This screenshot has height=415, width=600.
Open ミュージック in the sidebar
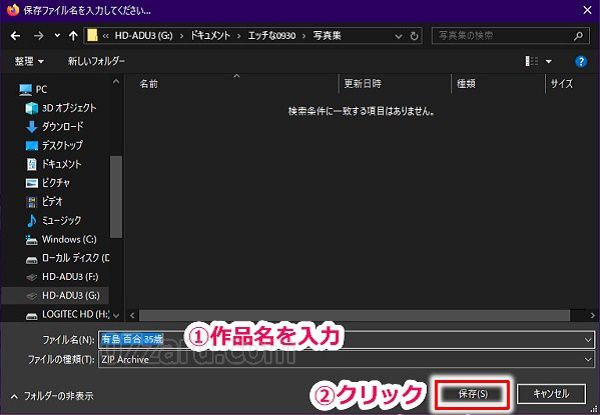coord(54,221)
